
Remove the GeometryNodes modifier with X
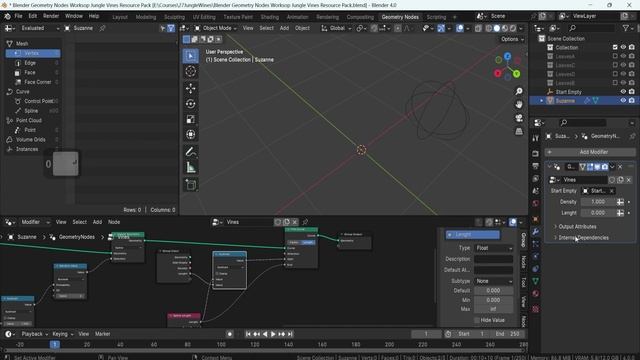(620, 167)
